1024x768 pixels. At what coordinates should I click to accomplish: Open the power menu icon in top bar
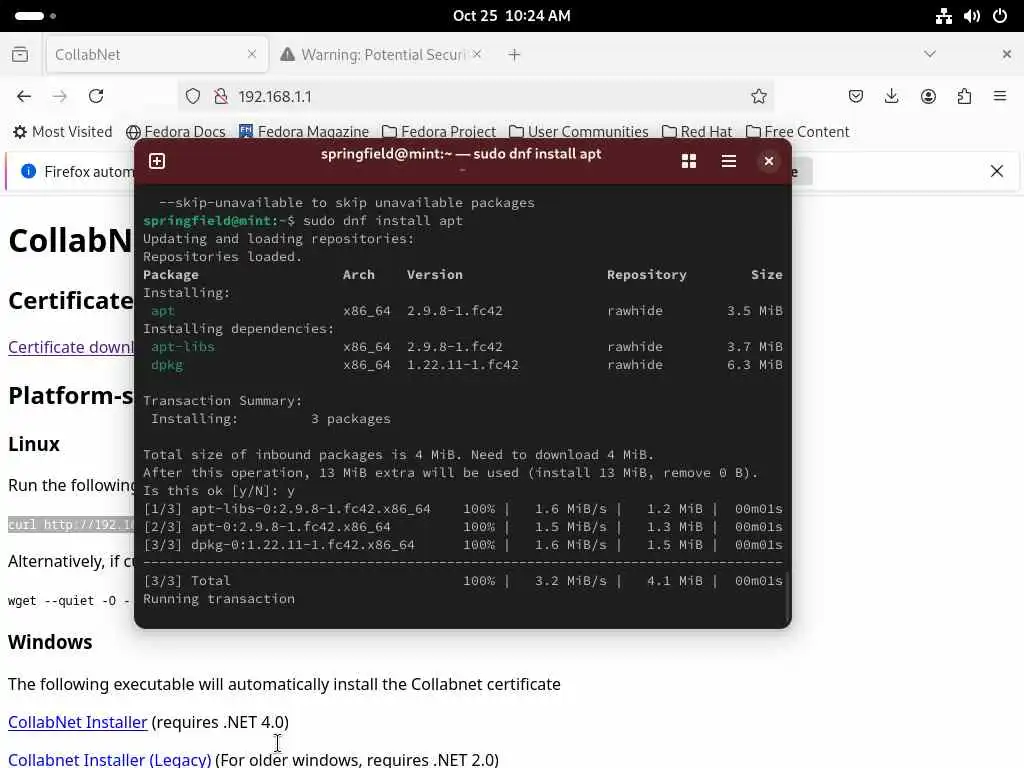1000,16
